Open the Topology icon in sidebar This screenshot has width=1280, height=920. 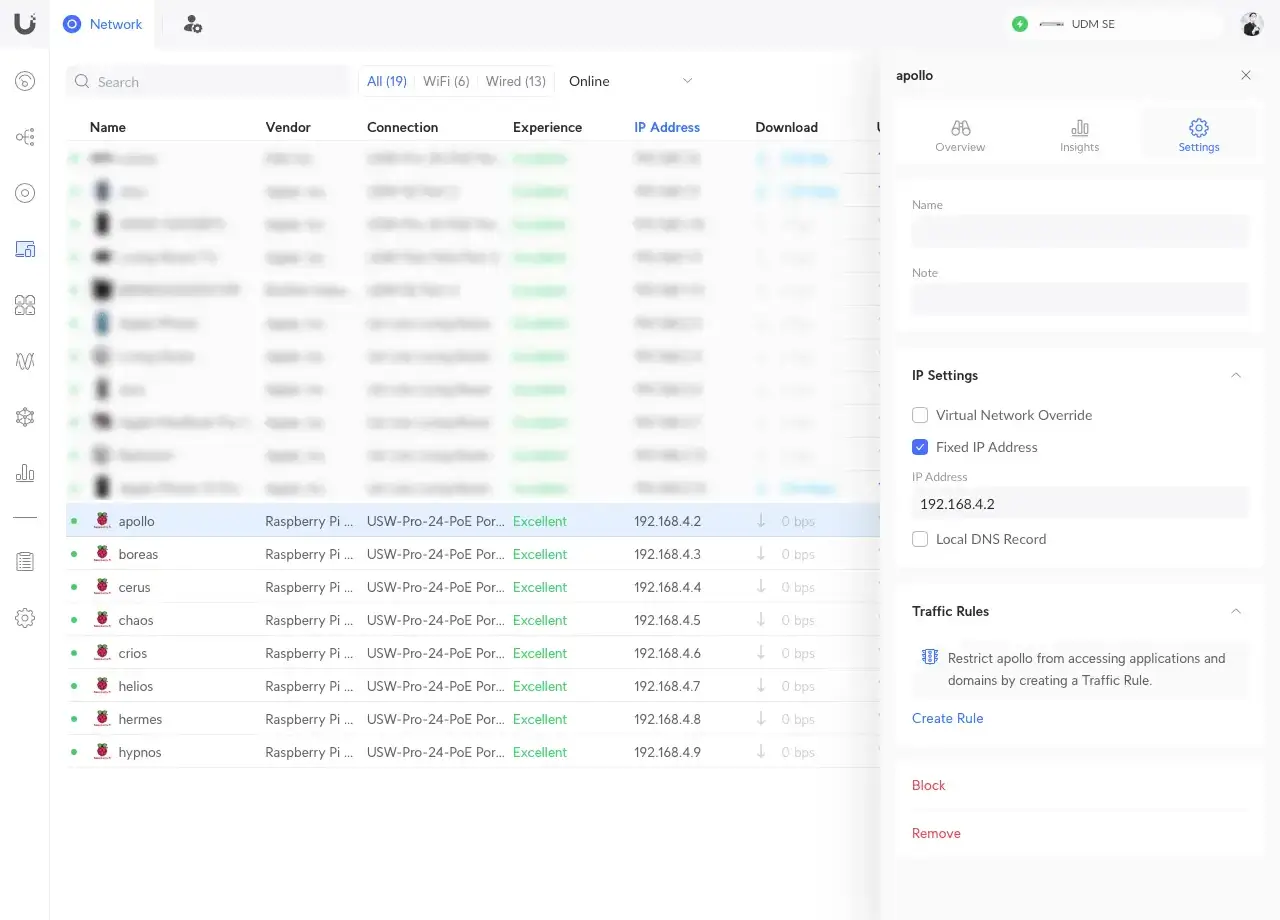[x=25, y=137]
